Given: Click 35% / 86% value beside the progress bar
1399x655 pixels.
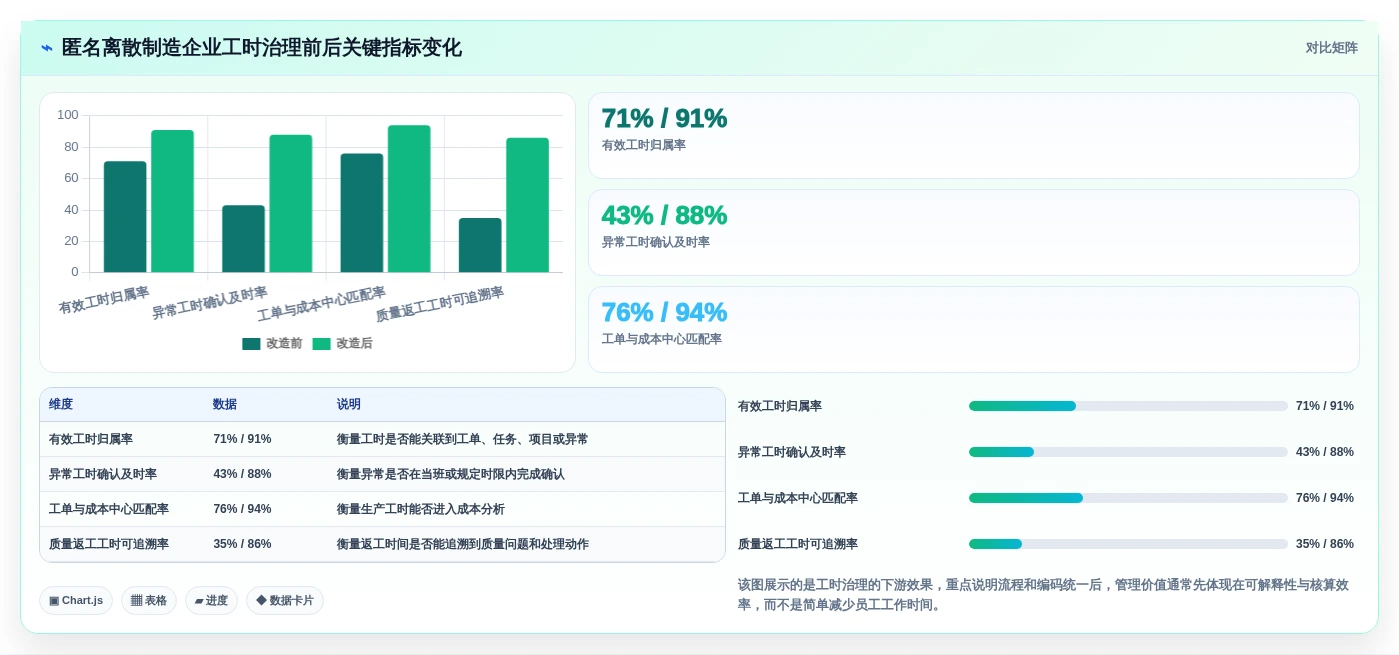Looking at the screenshot, I should (1325, 544).
